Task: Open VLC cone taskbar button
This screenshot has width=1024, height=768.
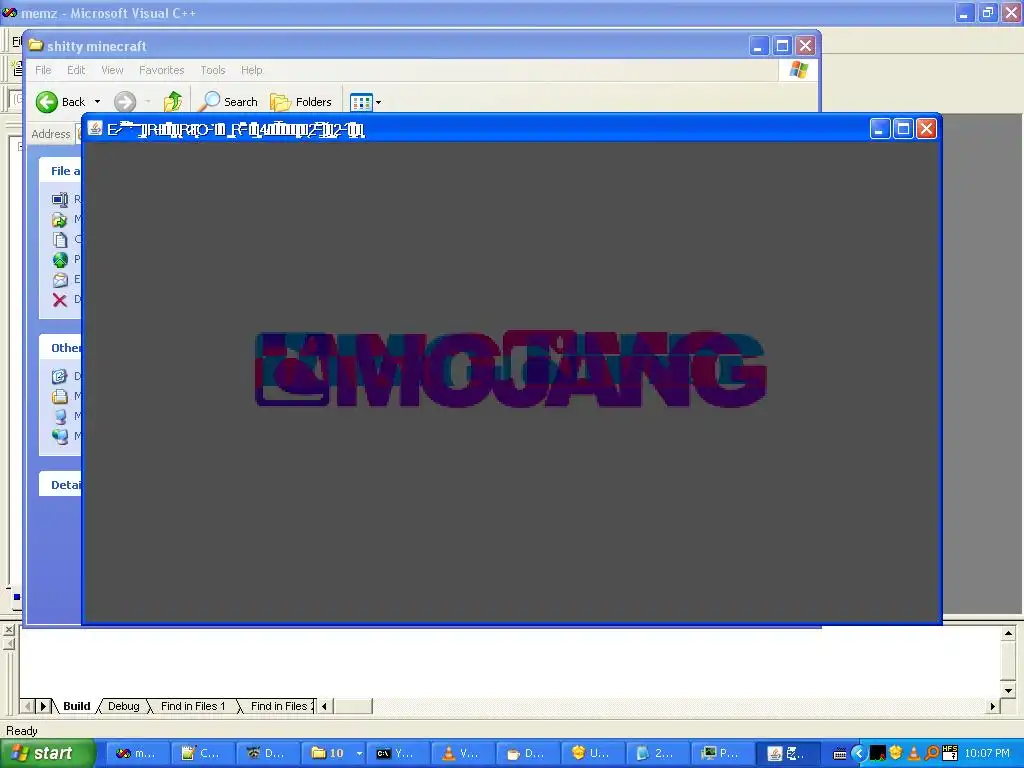Action: pos(463,754)
